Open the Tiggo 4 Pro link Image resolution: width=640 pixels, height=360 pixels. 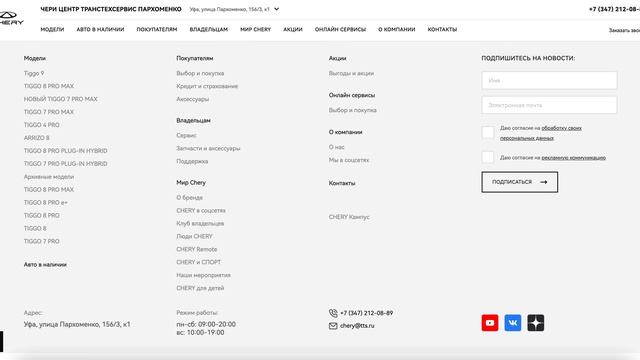coord(42,125)
